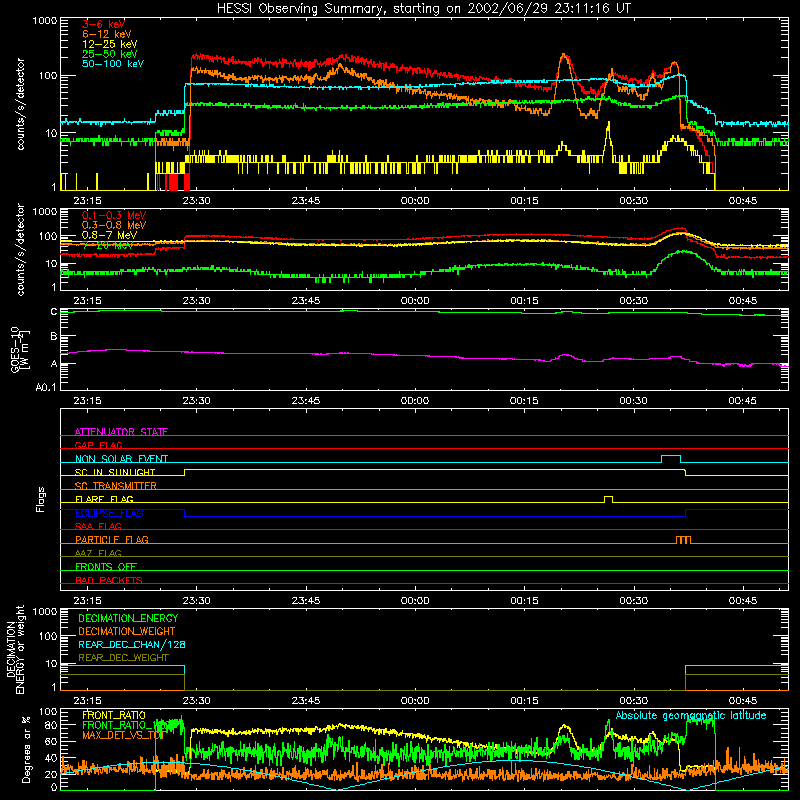800x800 pixels.
Task: Click the 25-50 keV legend entry
Action: click(x=109, y=54)
